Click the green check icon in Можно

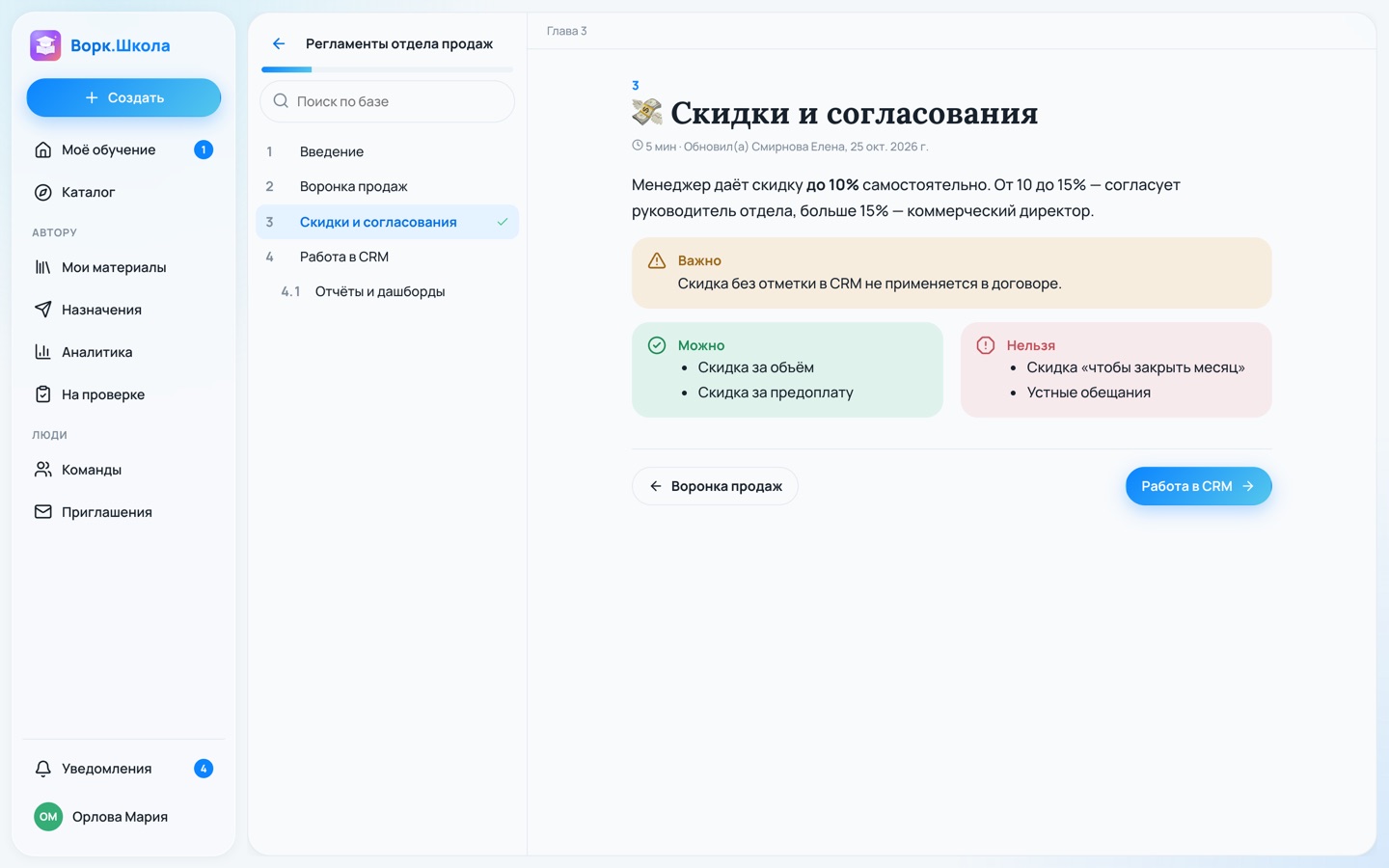(x=657, y=345)
